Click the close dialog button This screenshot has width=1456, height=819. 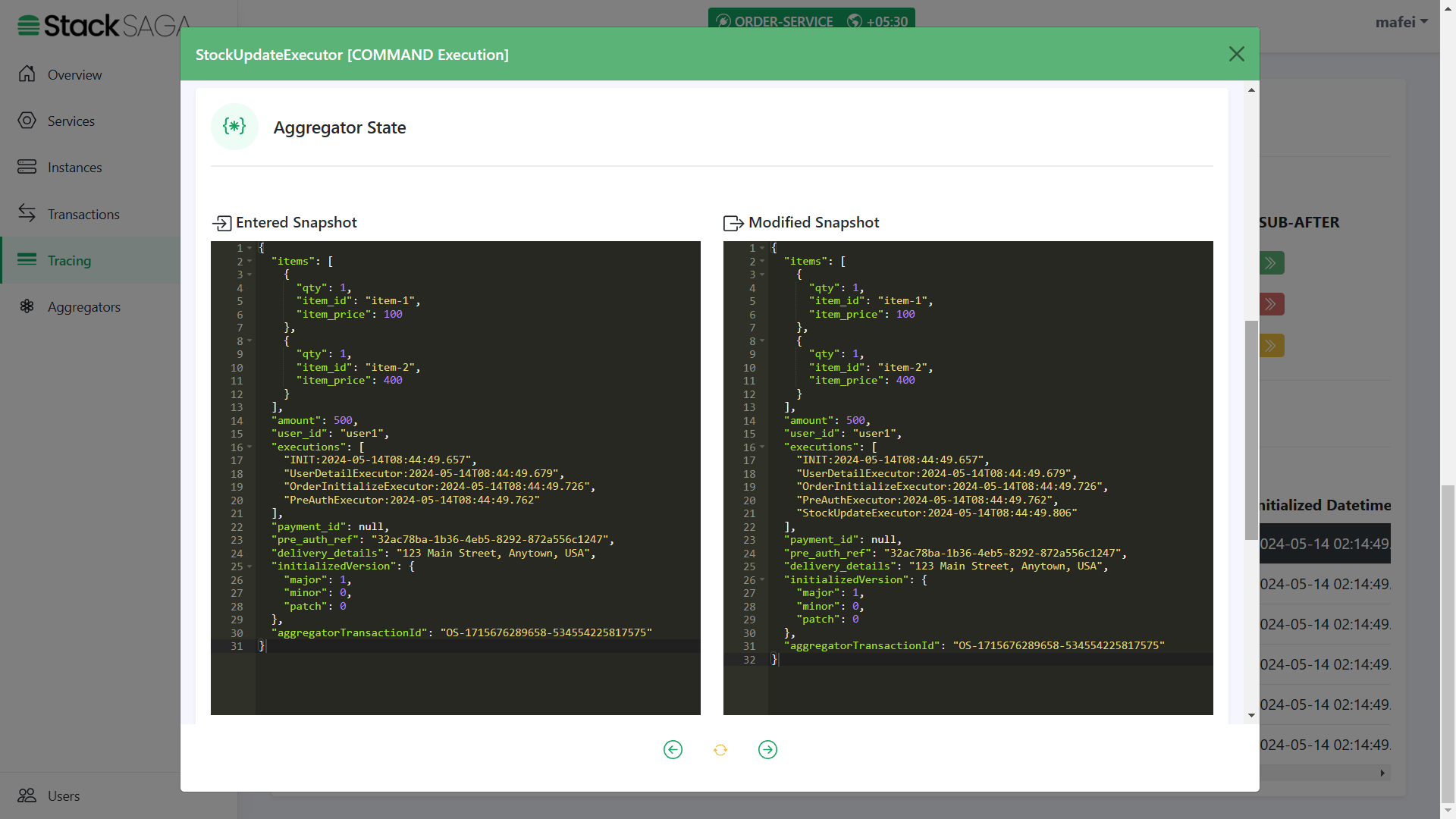click(x=1237, y=54)
